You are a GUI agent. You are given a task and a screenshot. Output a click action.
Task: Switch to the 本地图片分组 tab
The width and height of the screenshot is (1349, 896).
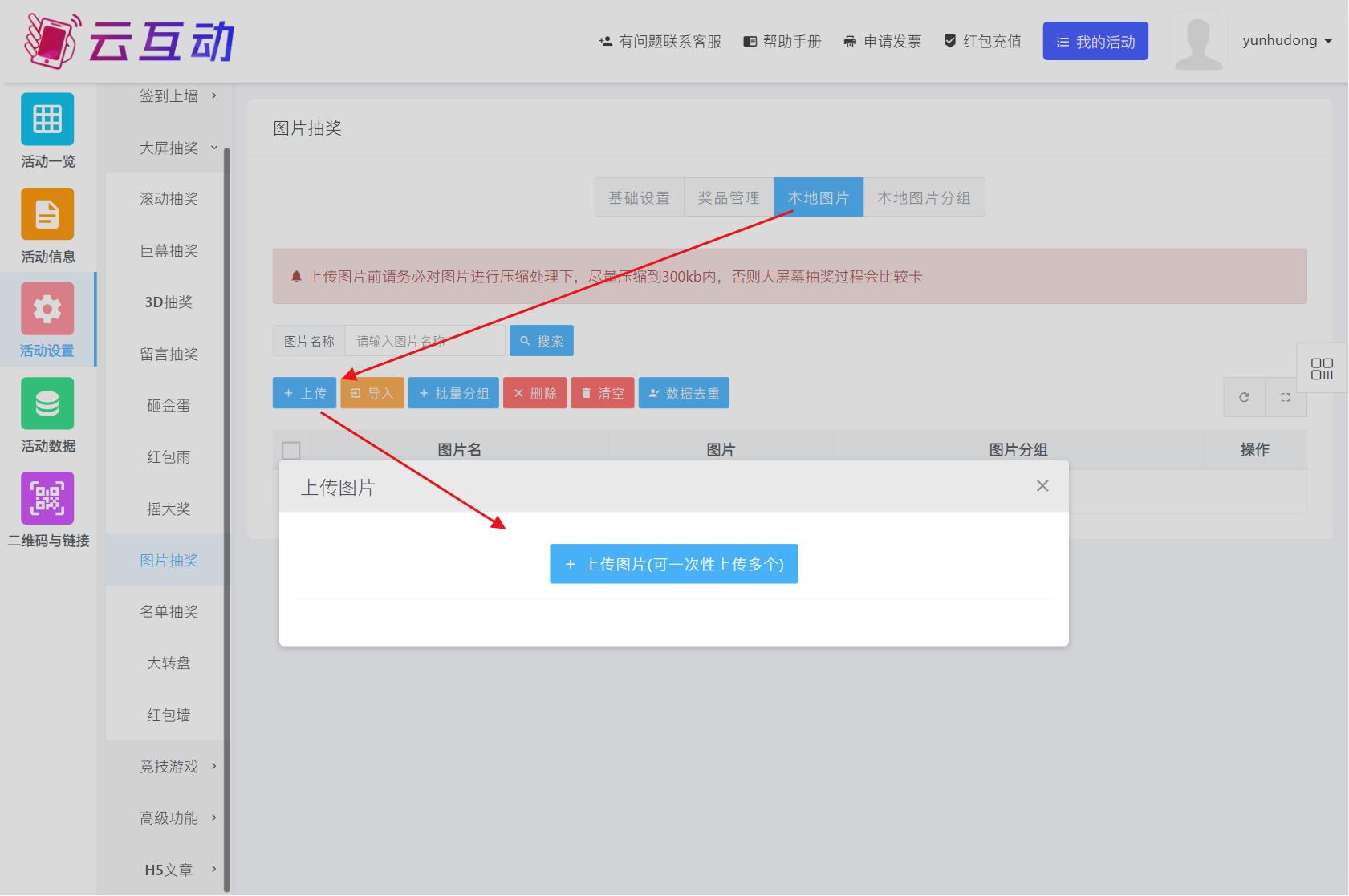click(923, 197)
